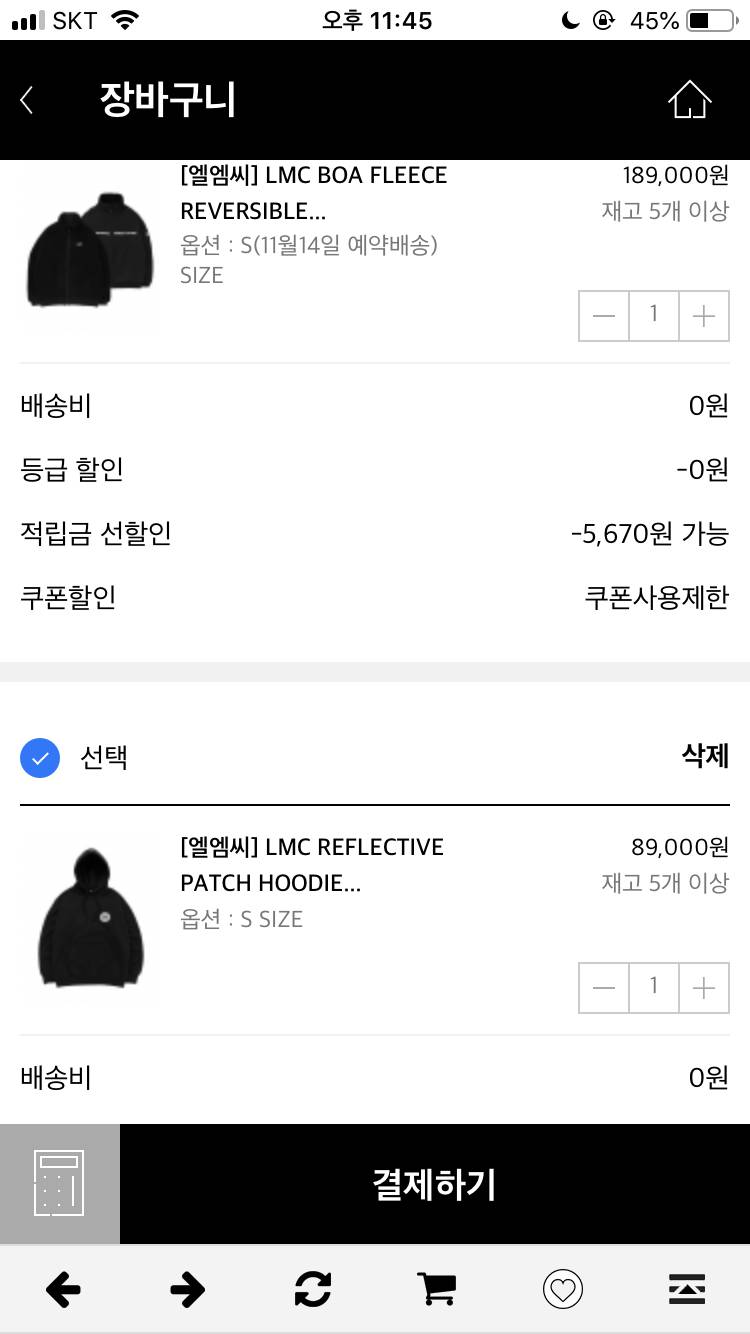Open the LMC Reflective Patch Hoodie title
Image resolution: width=750 pixels, height=1334 pixels.
[311, 865]
